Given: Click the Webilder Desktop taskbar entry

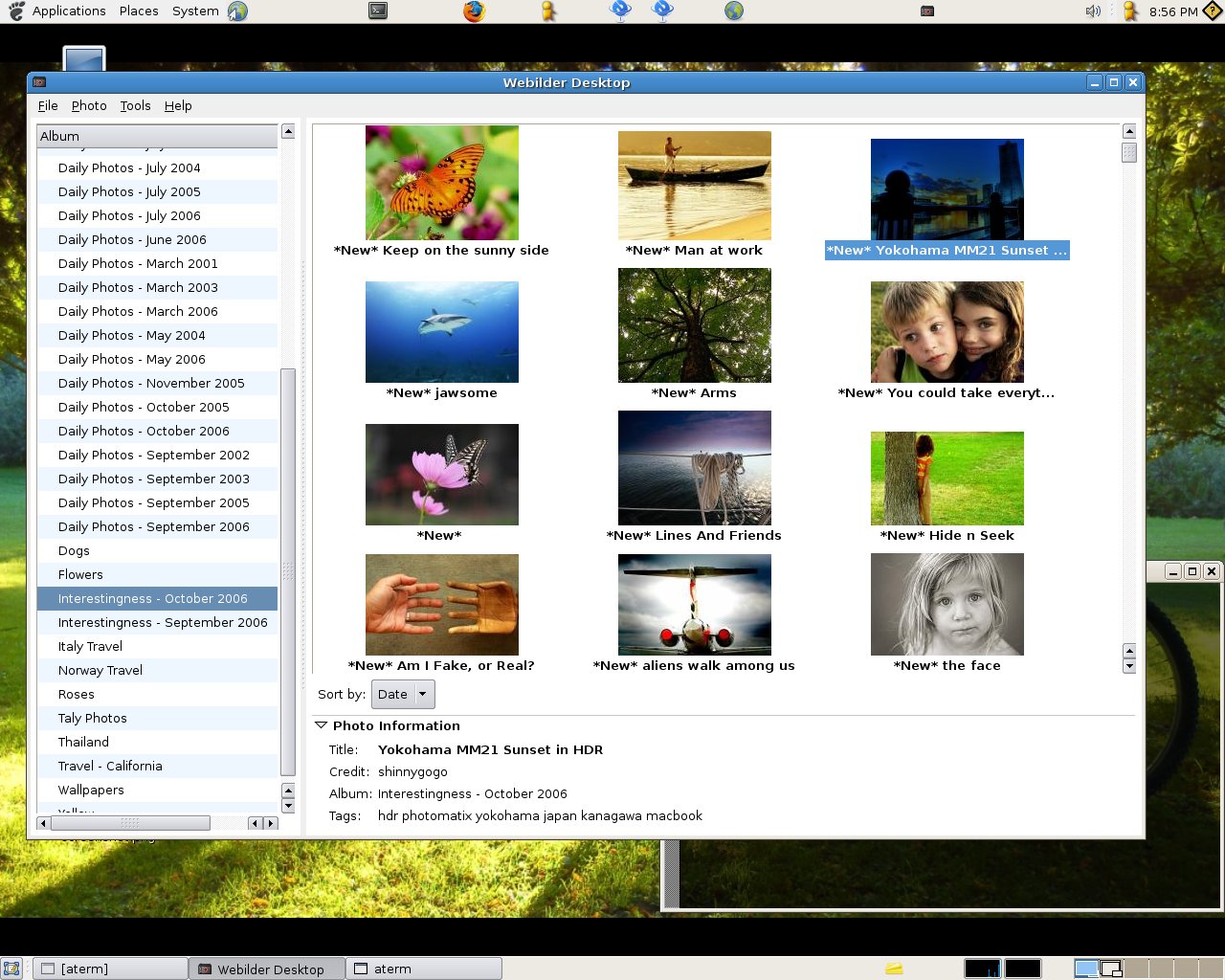Looking at the screenshot, I should [266, 968].
